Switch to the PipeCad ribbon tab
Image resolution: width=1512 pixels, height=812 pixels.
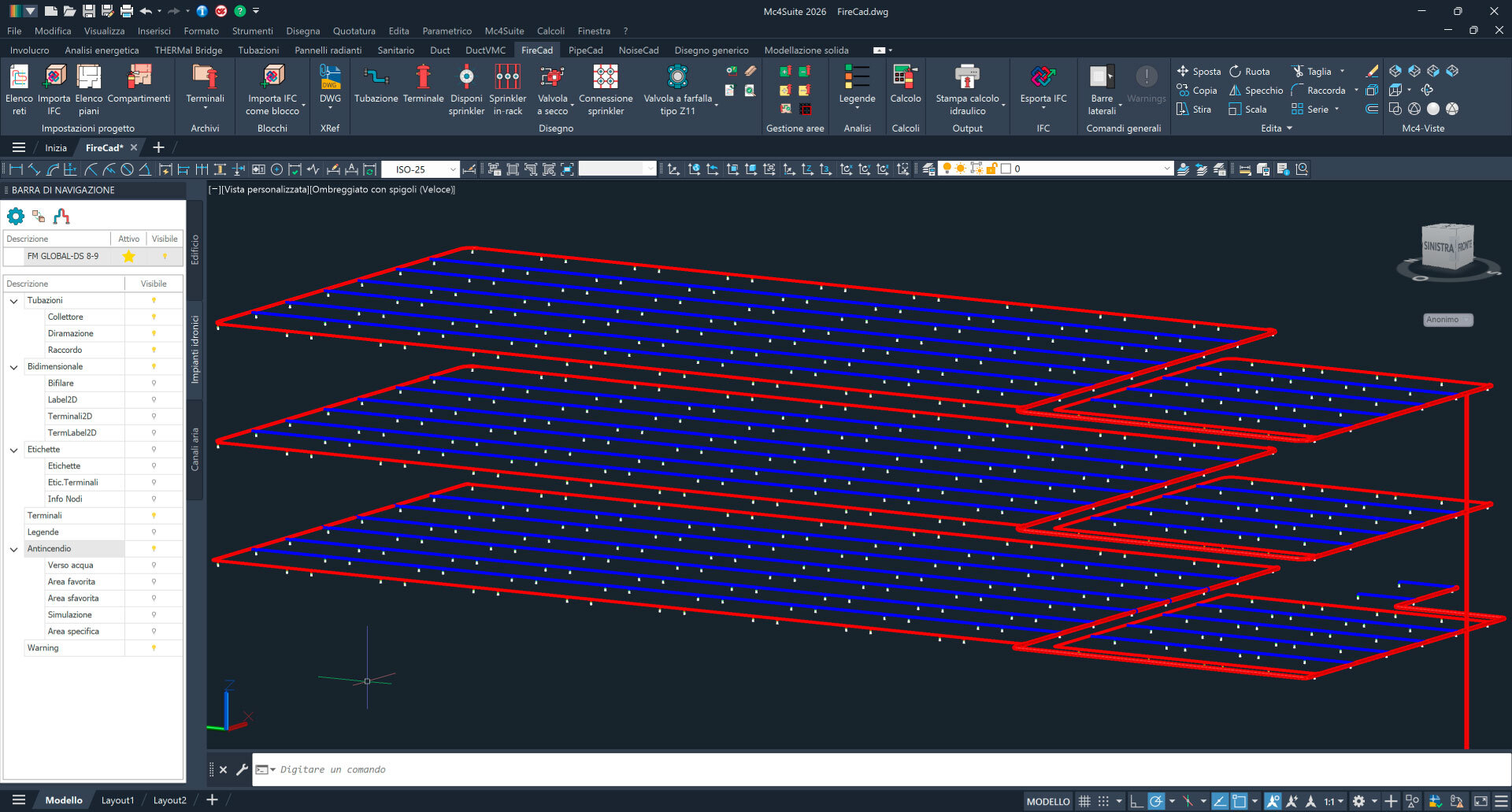click(x=585, y=50)
